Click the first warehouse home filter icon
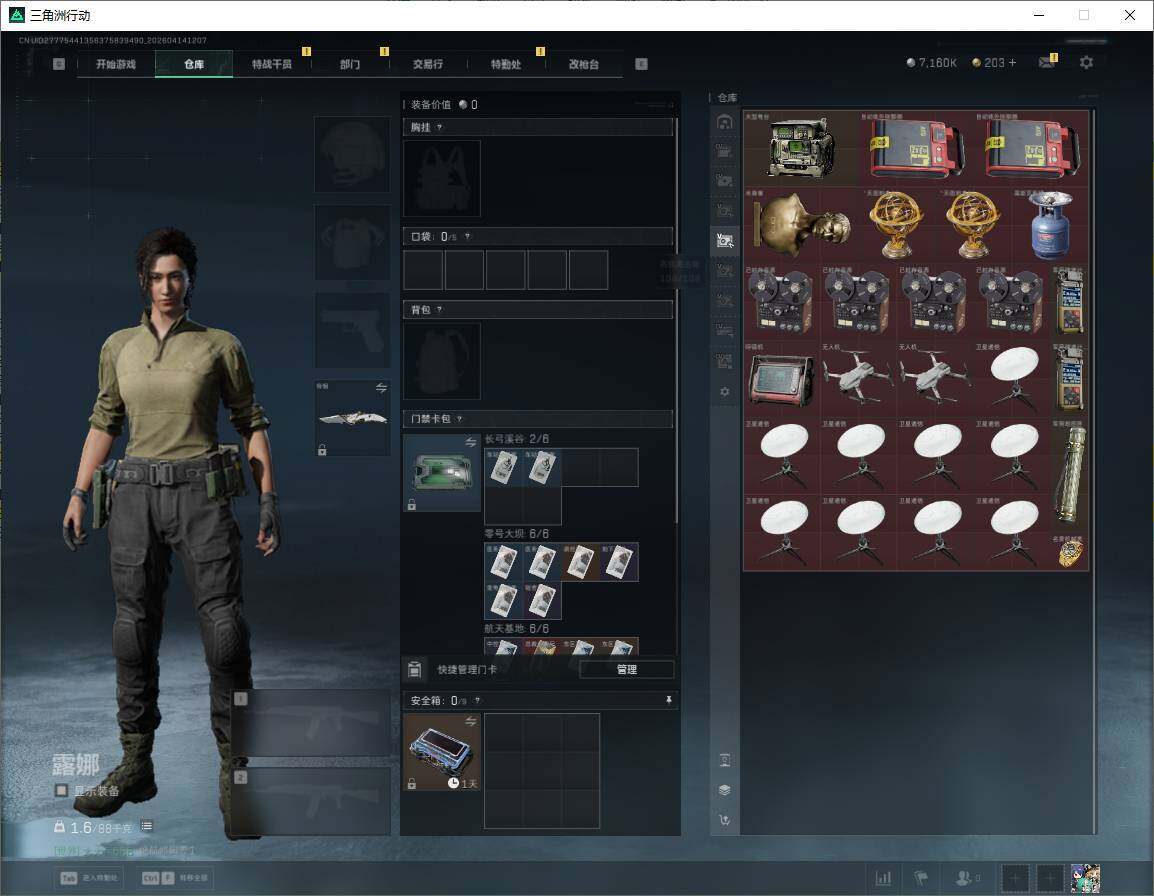The image size is (1154, 896). click(x=724, y=122)
